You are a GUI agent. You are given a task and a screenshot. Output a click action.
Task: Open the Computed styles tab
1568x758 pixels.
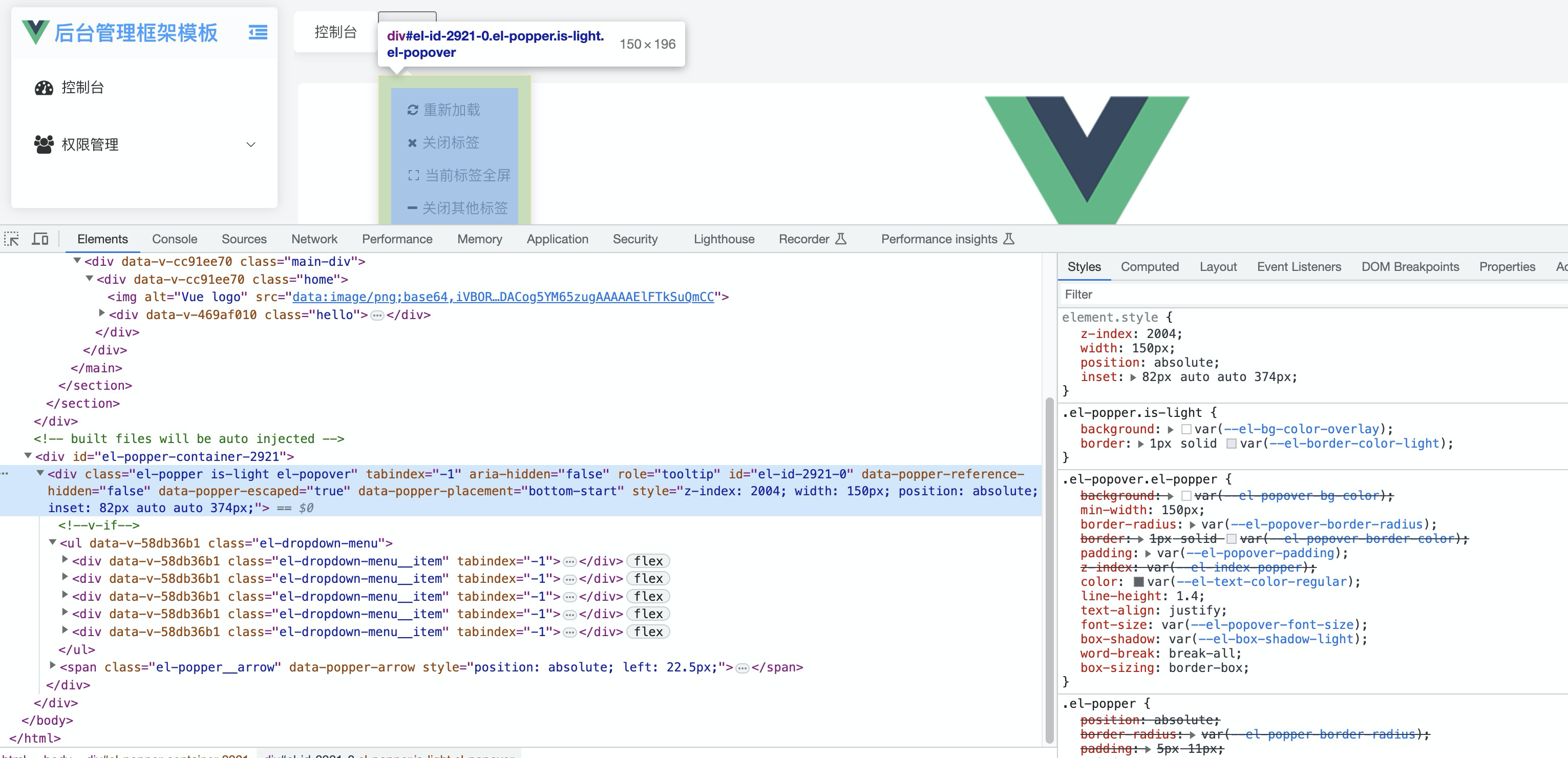[x=1149, y=267]
